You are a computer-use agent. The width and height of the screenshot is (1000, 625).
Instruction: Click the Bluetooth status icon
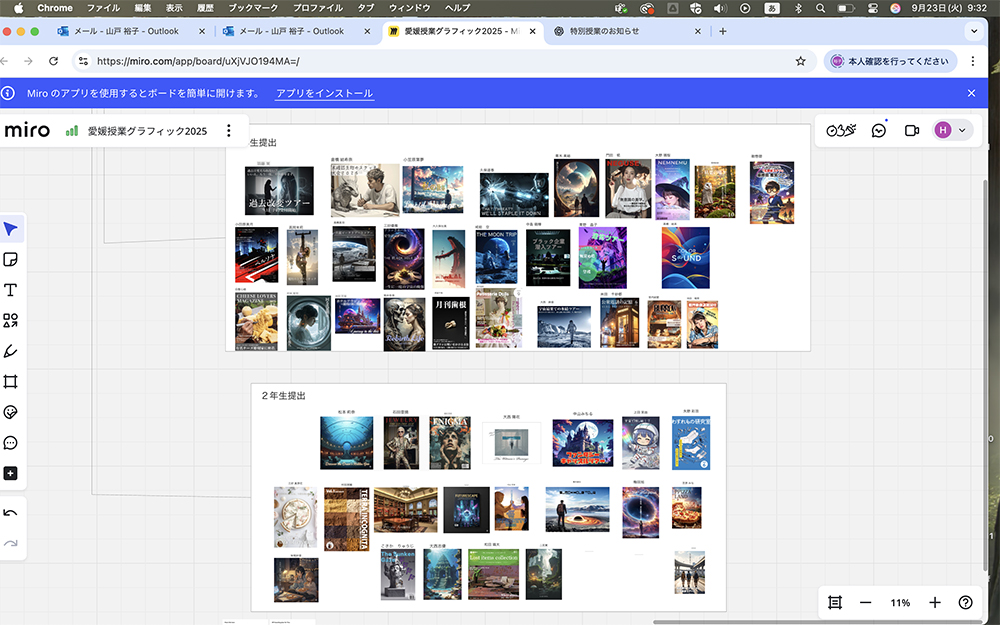pyautogui.click(x=798, y=8)
